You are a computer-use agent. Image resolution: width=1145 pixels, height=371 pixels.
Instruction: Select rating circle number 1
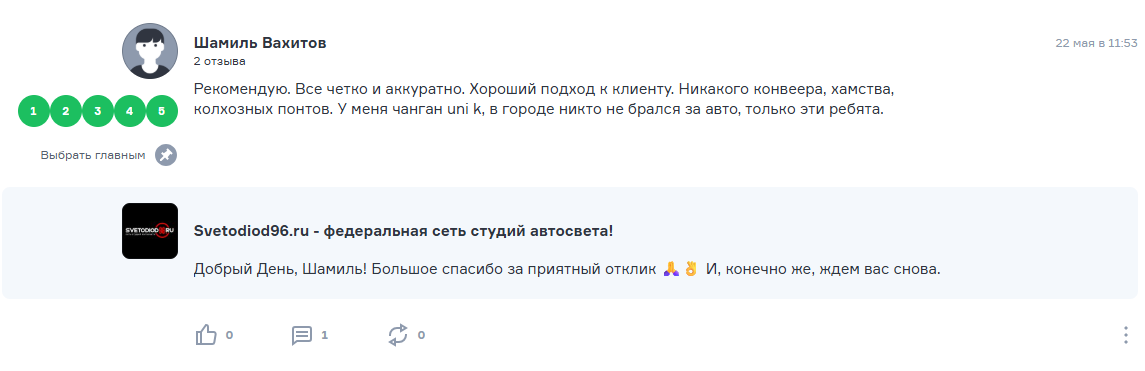[34, 111]
